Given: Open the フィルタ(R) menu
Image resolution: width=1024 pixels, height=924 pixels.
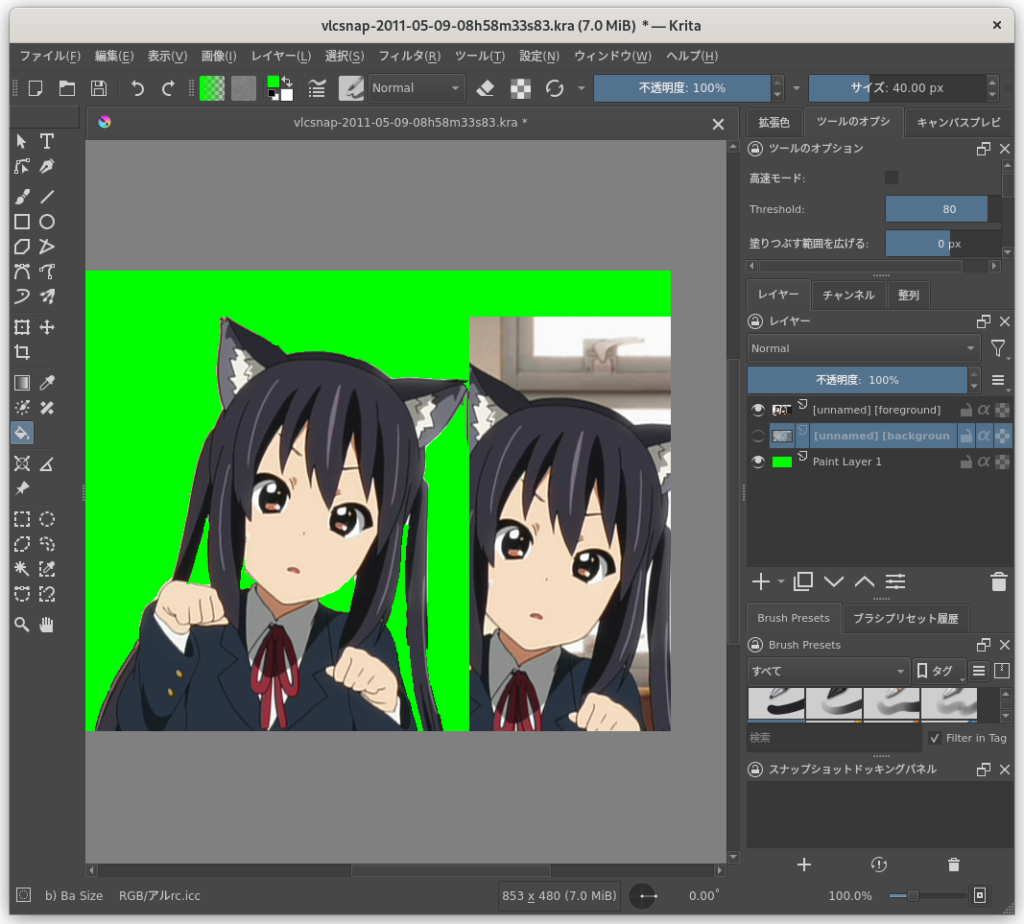Looking at the screenshot, I should click(410, 56).
